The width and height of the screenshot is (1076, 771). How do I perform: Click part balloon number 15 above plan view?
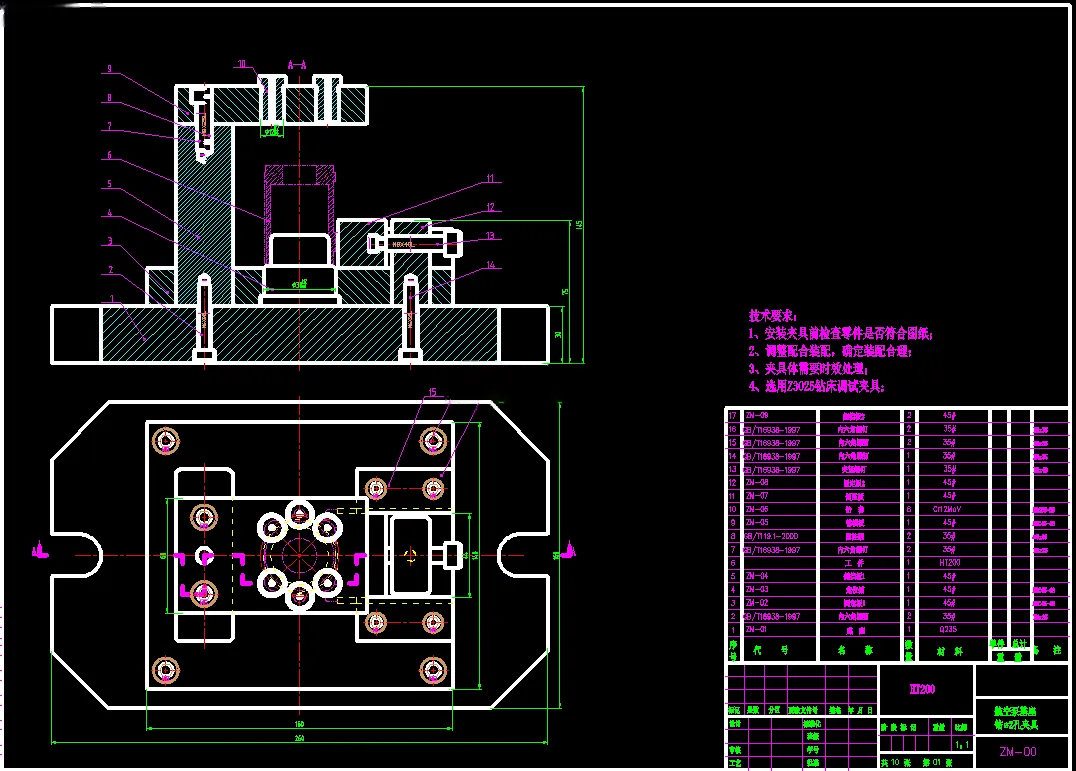pyautogui.click(x=432, y=392)
